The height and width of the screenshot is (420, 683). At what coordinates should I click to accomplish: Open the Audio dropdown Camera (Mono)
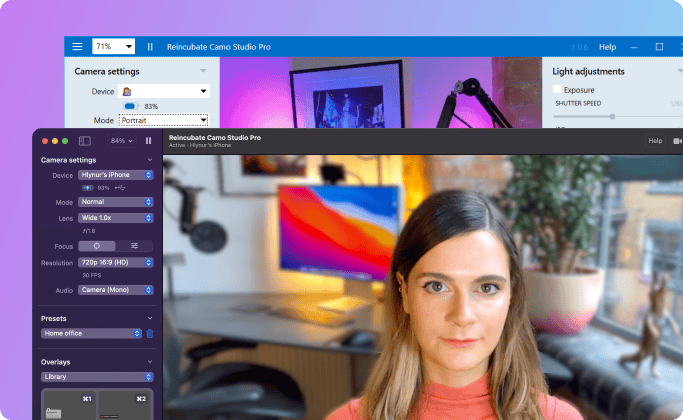[115, 290]
